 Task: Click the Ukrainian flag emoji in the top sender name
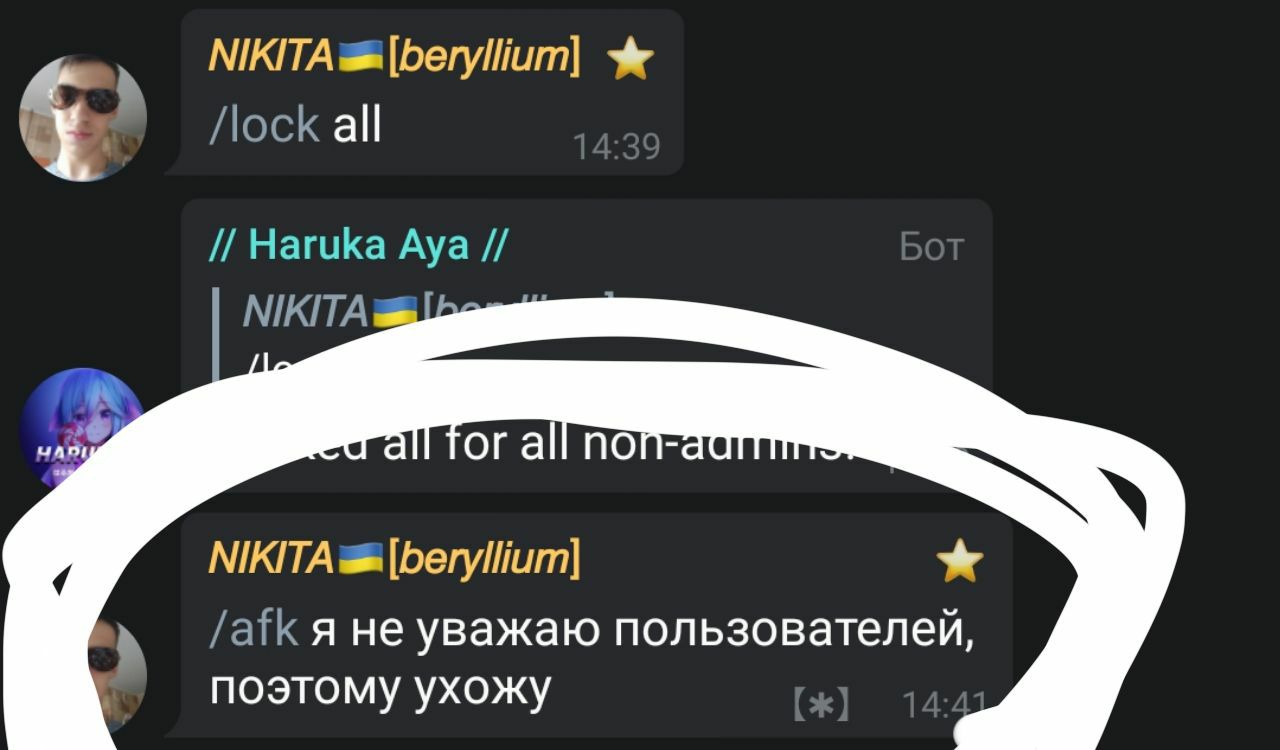pyautogui.click(x=362, y=59)
